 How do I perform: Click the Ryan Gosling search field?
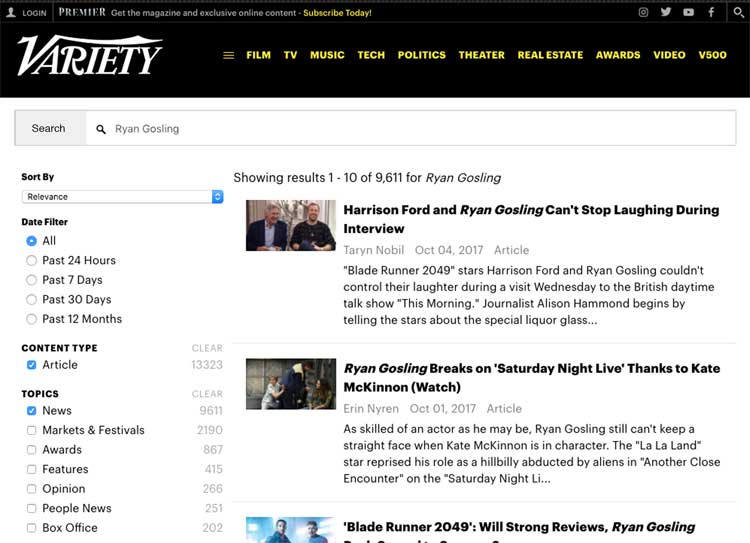coord(410,128)
